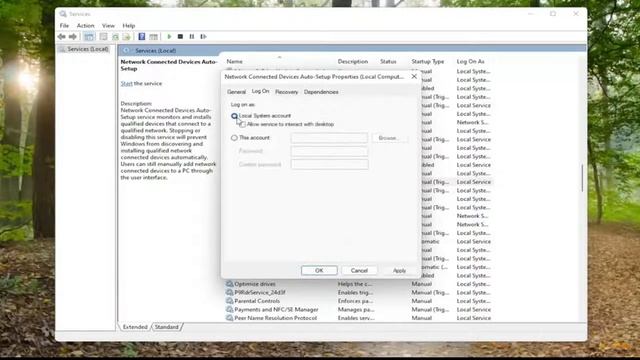Viewport: 640px width, 360px height.
Task: Click the This account name field
Action: click(x=329, y=138)
